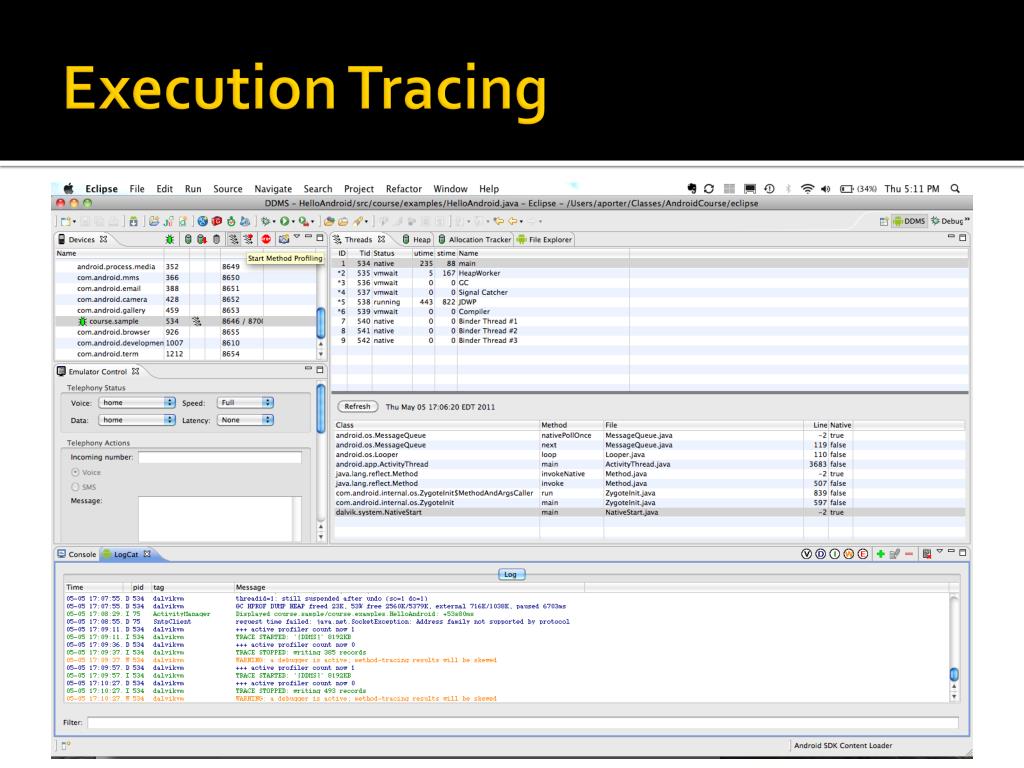Image resolution: width=1024 pixels, height=768 pixels.
Task: Open the Latency dropdown showing None
Action: click(246, 420)
